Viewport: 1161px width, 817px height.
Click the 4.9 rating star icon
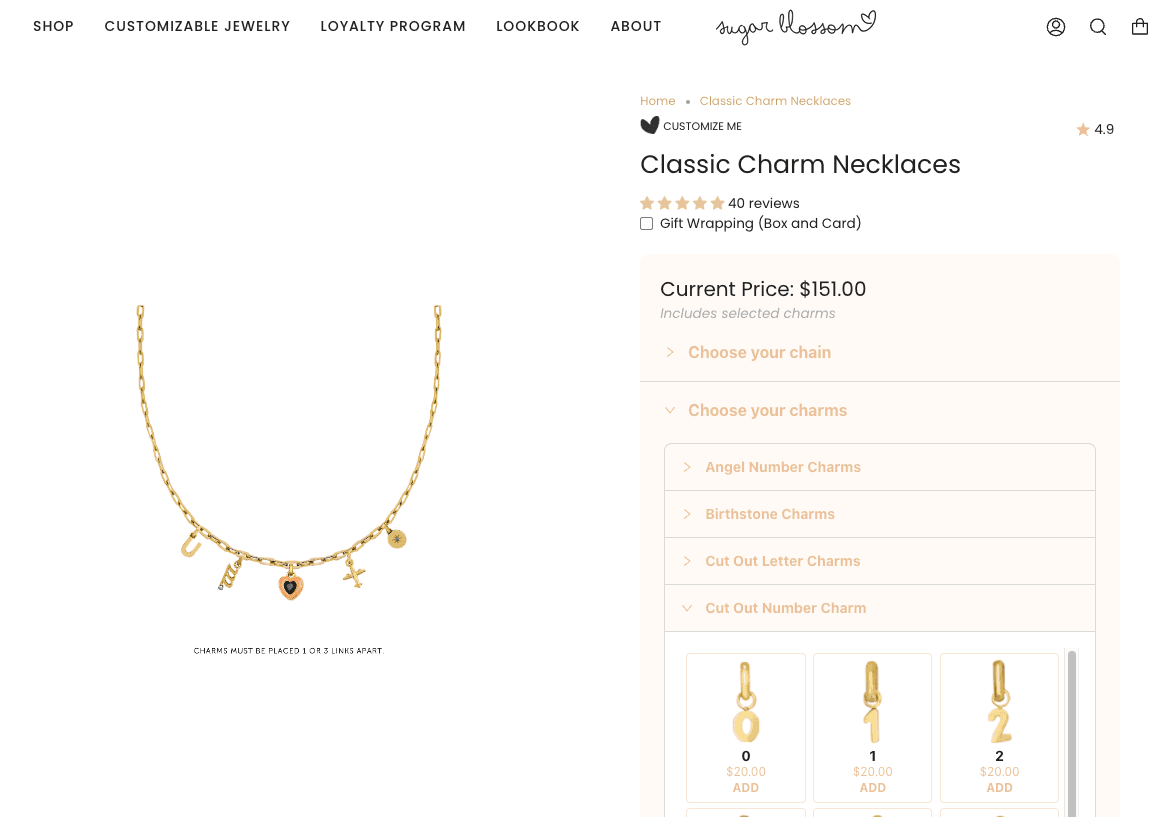[1083, 129]
